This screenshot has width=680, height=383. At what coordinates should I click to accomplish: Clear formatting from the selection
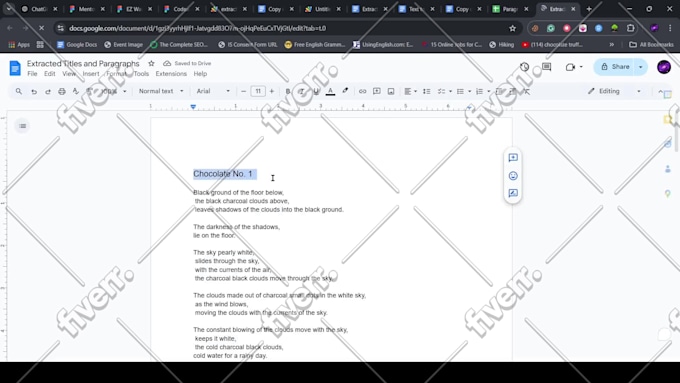526,91
